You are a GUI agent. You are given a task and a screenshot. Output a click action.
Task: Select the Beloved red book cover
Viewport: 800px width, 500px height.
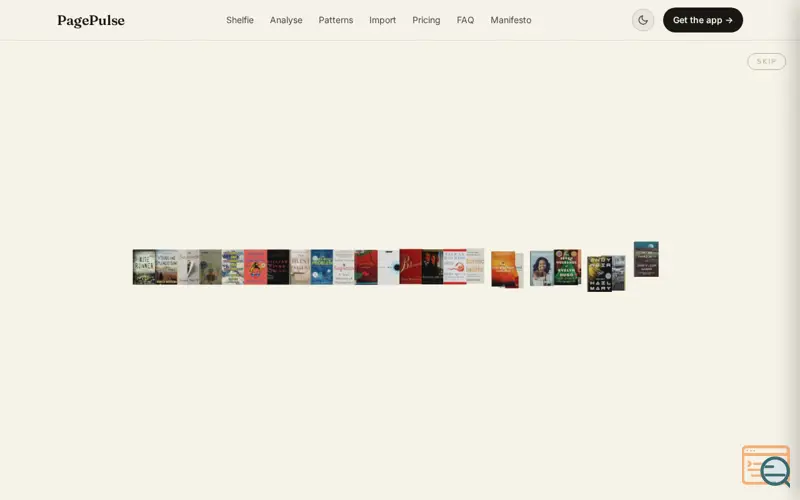[410, 266]
